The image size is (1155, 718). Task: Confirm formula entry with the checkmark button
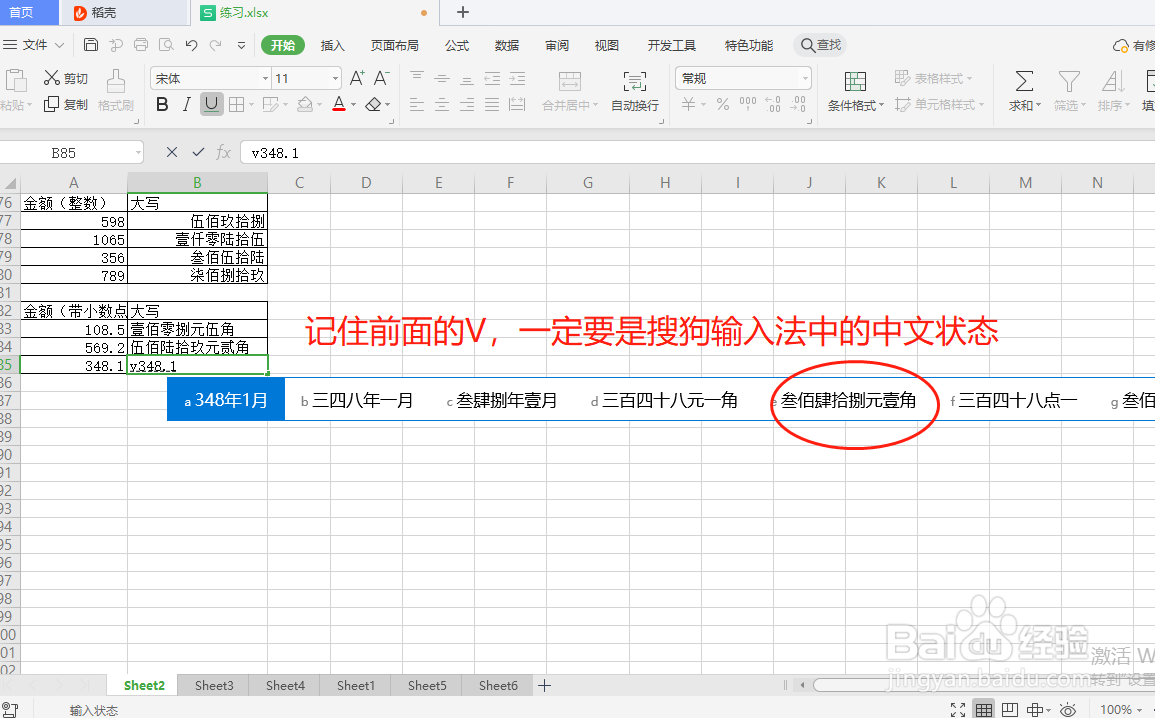[196, 152]
